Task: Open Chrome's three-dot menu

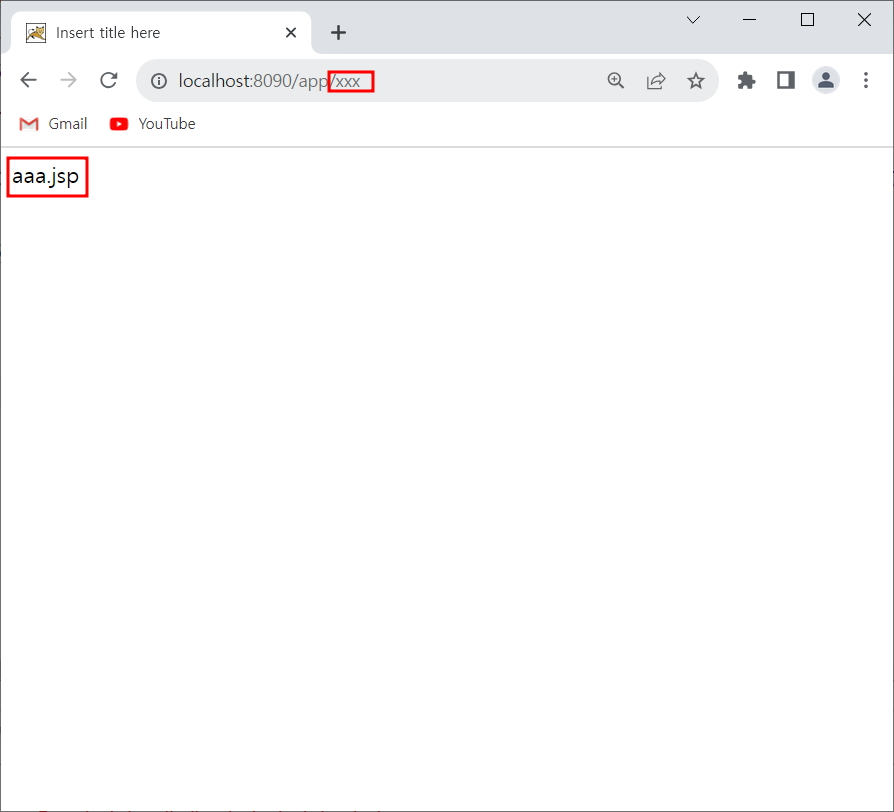Action: coord(865,80)
